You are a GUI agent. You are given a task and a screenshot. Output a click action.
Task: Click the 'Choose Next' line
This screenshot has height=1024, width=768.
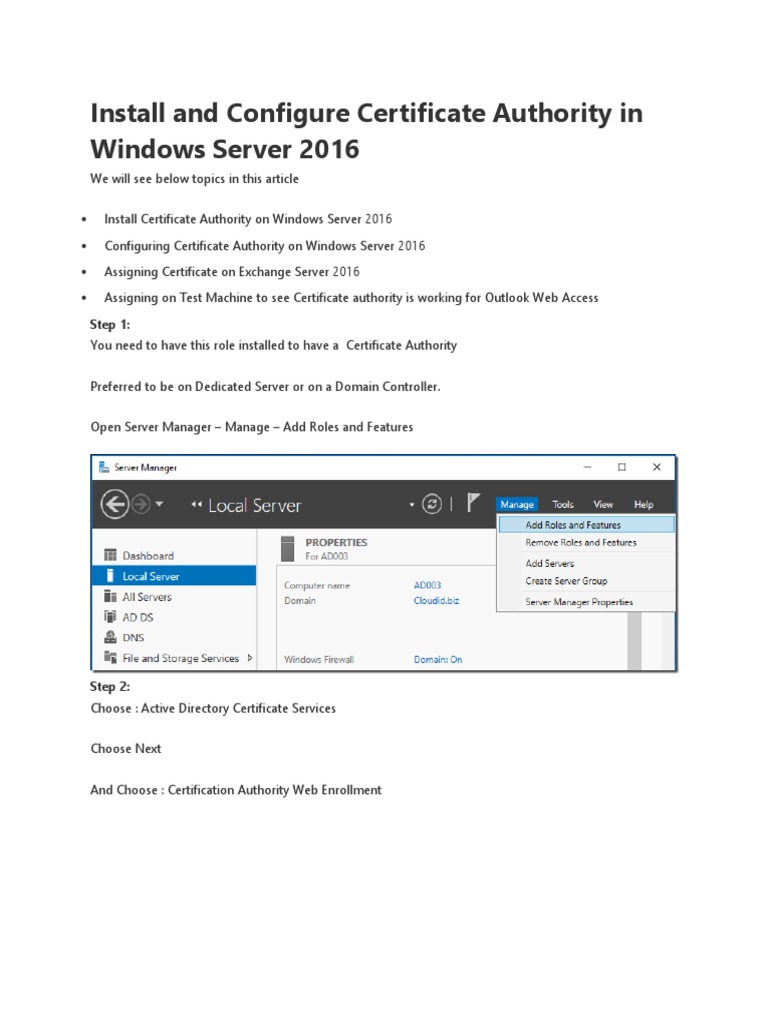(x=125, y=748)
